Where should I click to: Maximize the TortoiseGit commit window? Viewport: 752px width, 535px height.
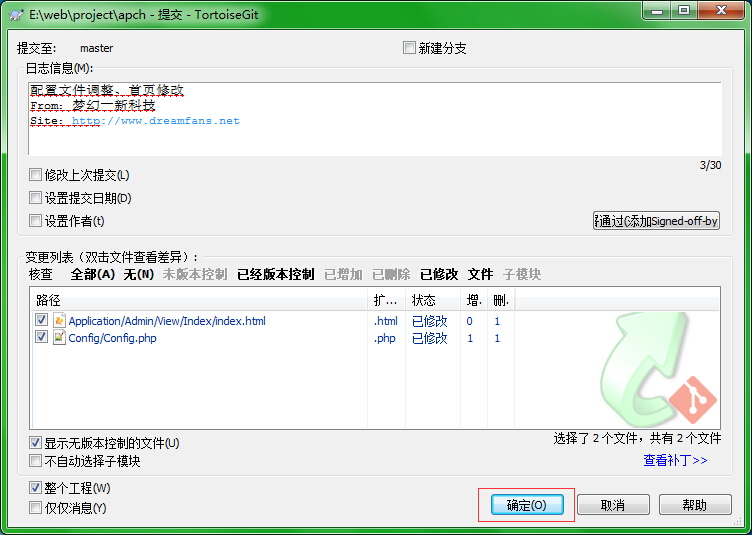(684, 11)
